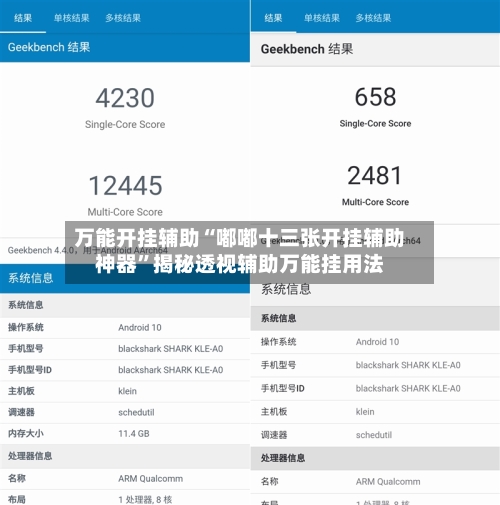
Task: Click left 手机型号ID label
Action: [x=30, y=370]
